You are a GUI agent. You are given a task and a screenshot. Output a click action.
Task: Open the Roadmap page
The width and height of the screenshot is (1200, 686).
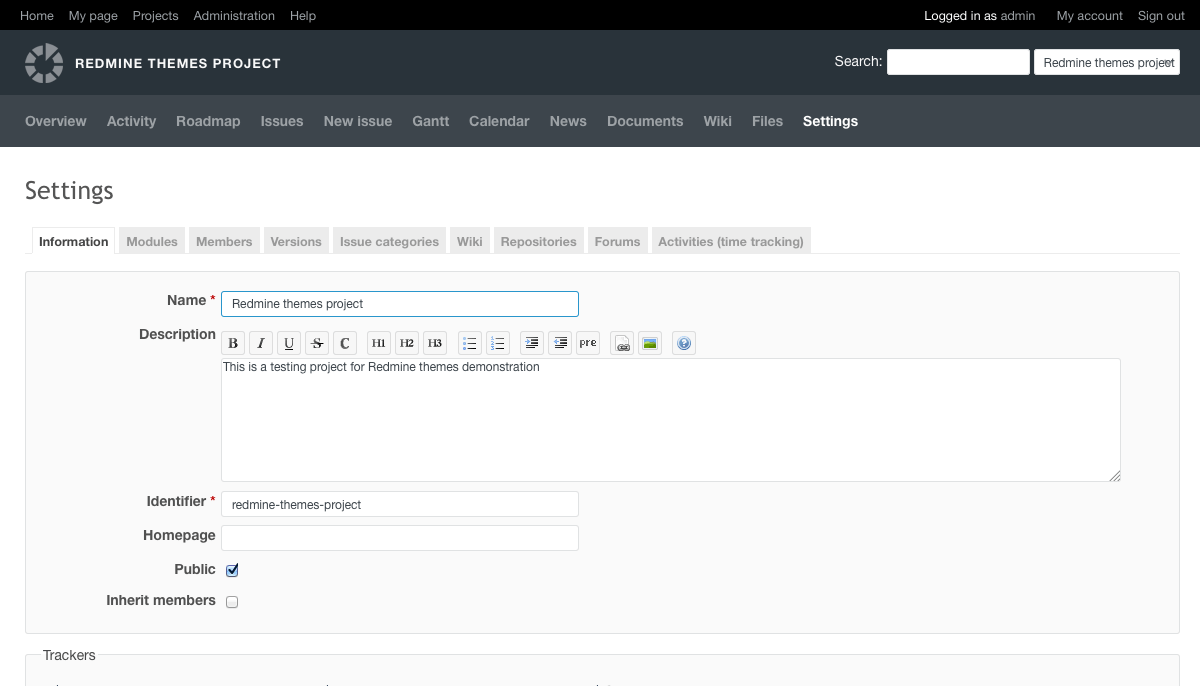(x=208, y=121)
